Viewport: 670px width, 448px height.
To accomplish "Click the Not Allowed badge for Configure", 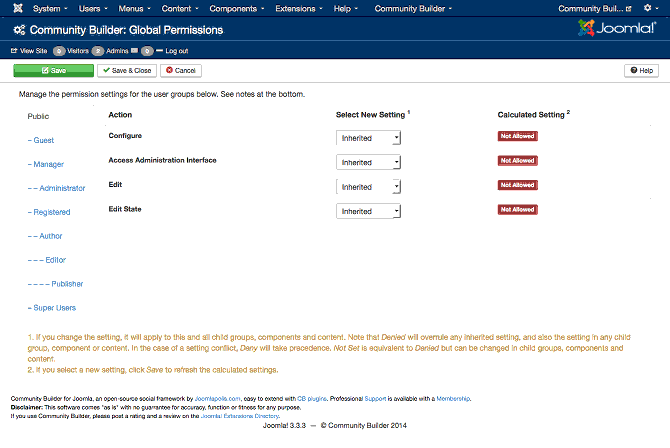I will [x=517, y=136].
